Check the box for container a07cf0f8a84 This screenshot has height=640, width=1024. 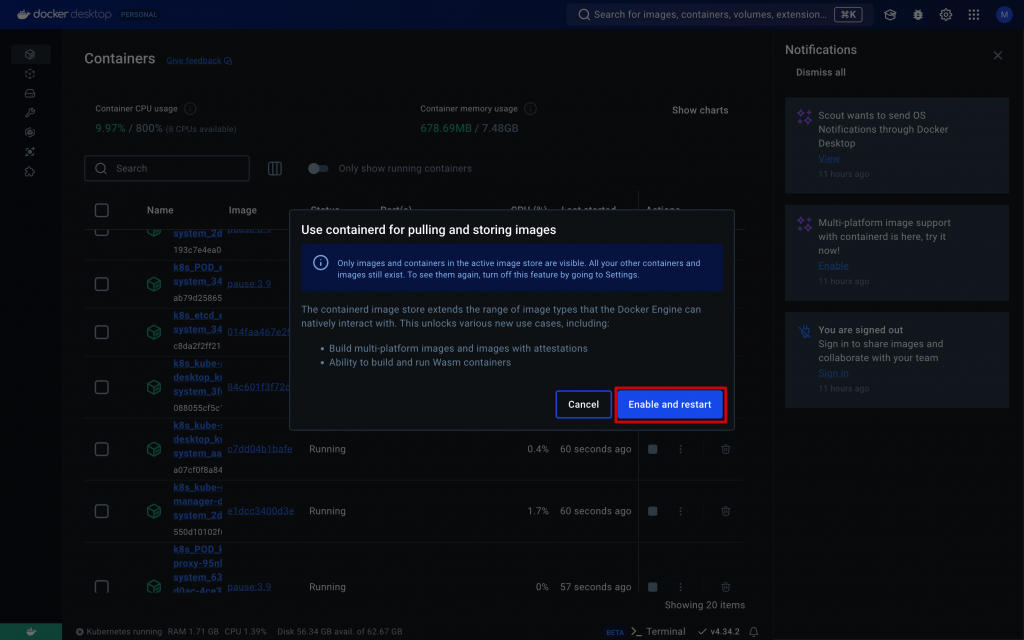(x=102, y=449)
